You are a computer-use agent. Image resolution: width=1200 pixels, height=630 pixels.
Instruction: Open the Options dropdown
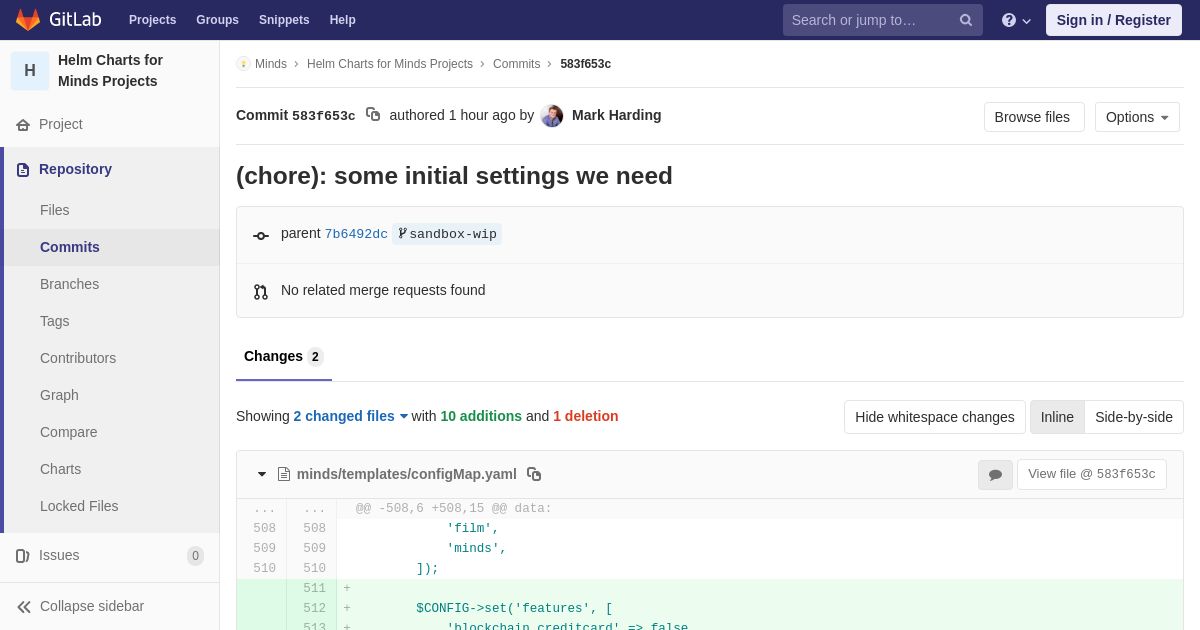pos(1137,117)
